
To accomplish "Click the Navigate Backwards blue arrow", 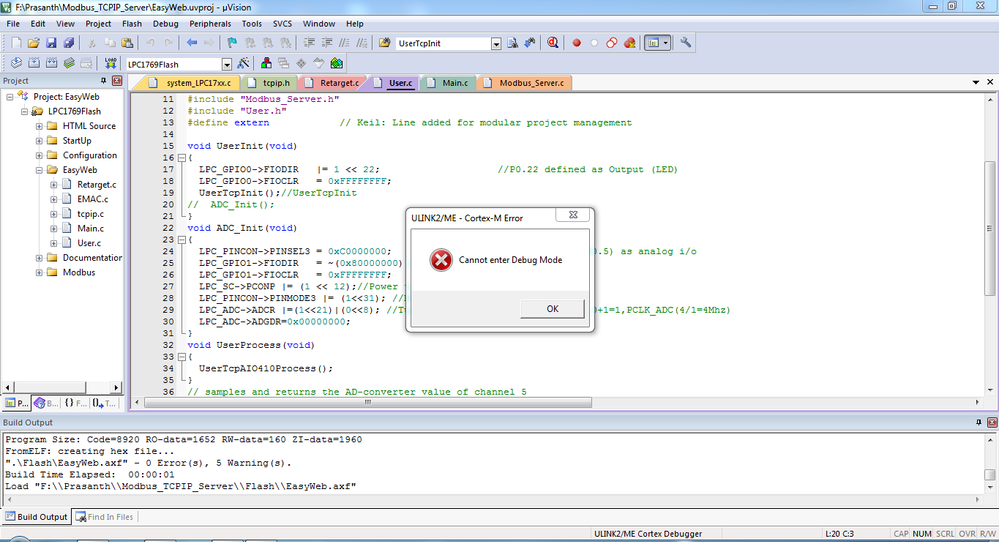I will point(192,43).
